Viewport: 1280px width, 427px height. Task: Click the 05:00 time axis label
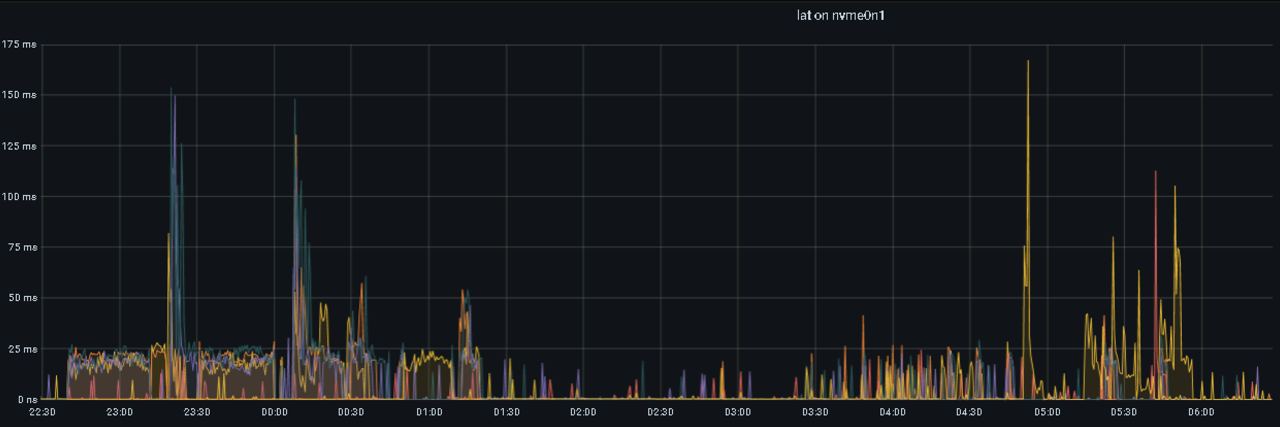pyautogui.click(x=1047, y=412)
